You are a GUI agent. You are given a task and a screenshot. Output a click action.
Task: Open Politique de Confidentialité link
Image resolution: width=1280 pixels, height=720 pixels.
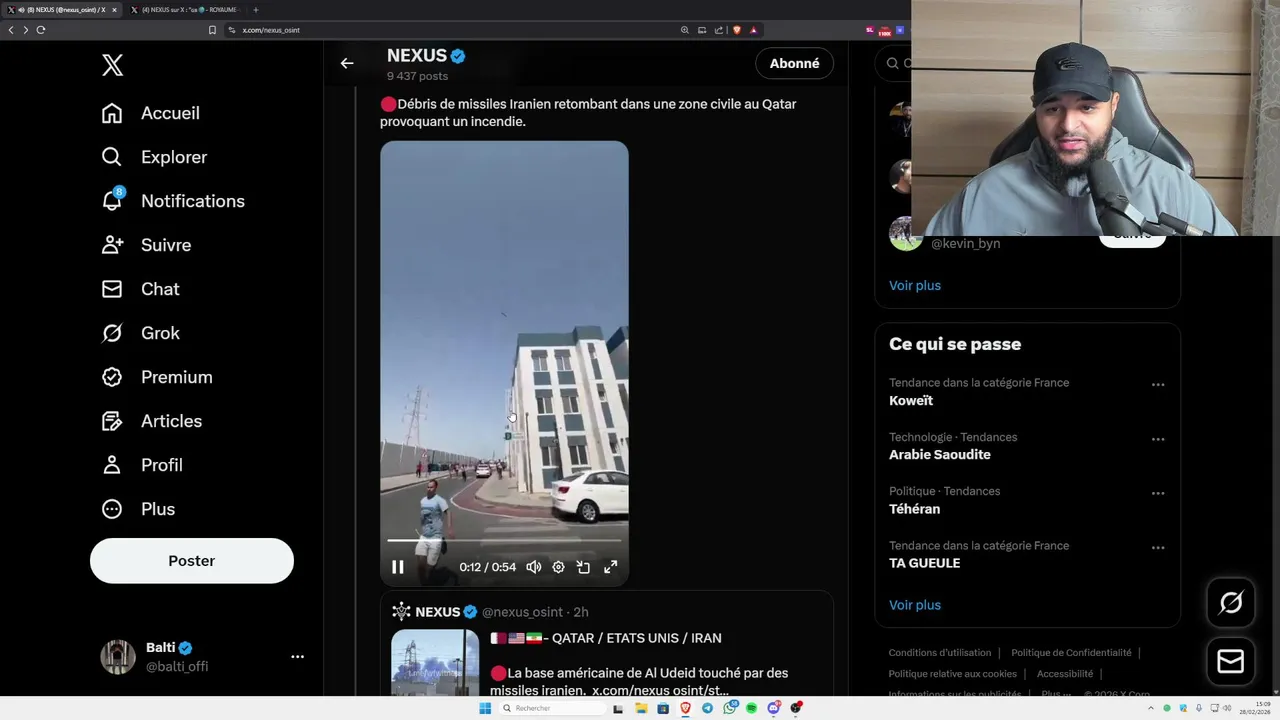click(x=1071, y=653)
